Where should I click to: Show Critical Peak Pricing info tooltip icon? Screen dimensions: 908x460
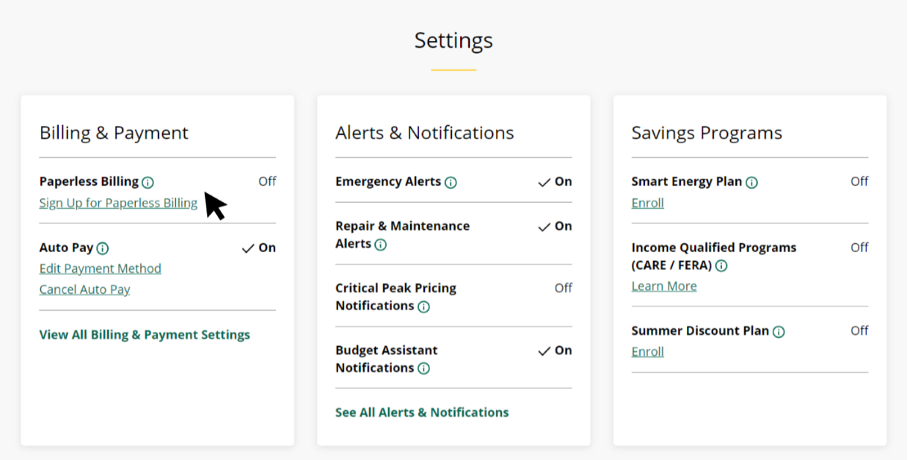coord(423,306)
